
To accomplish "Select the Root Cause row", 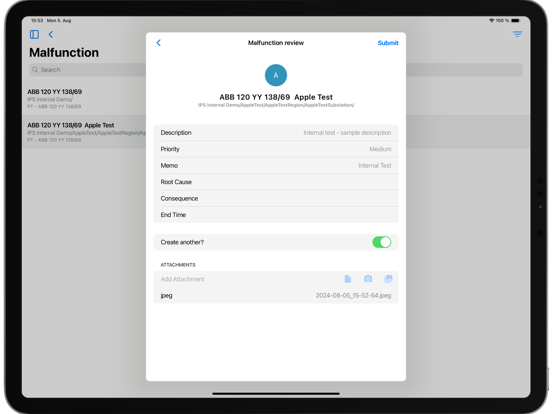I will tap(276, 182).
